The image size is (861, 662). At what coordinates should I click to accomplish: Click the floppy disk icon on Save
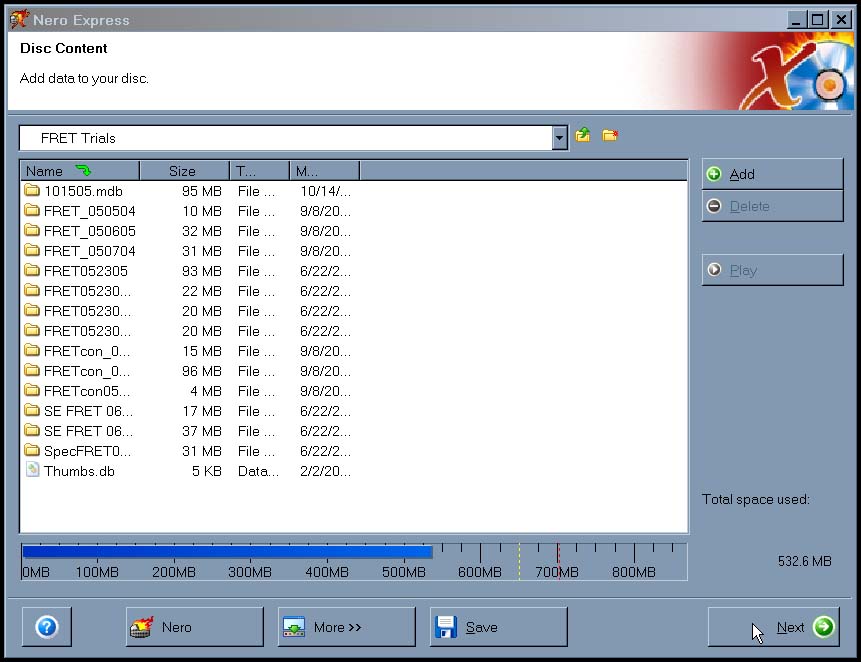coord(446,627)
